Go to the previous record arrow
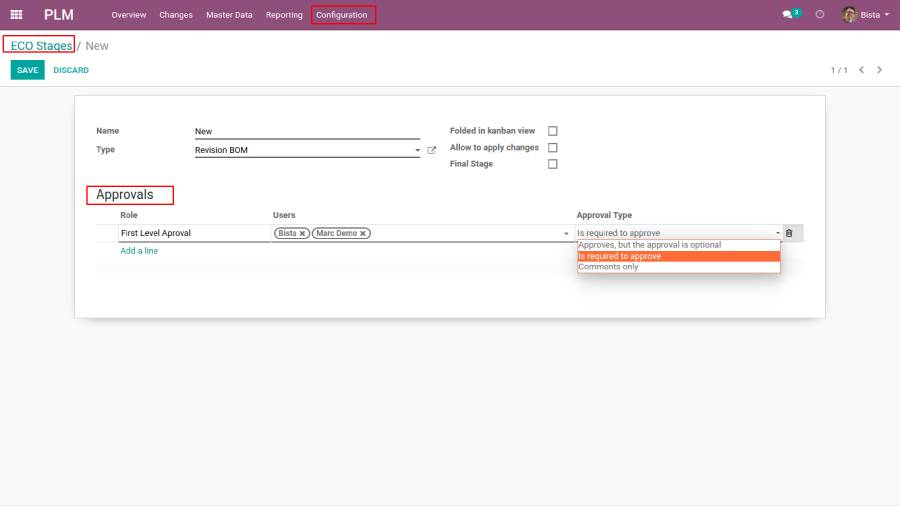900x506 pixels. (x=862, y=70)
